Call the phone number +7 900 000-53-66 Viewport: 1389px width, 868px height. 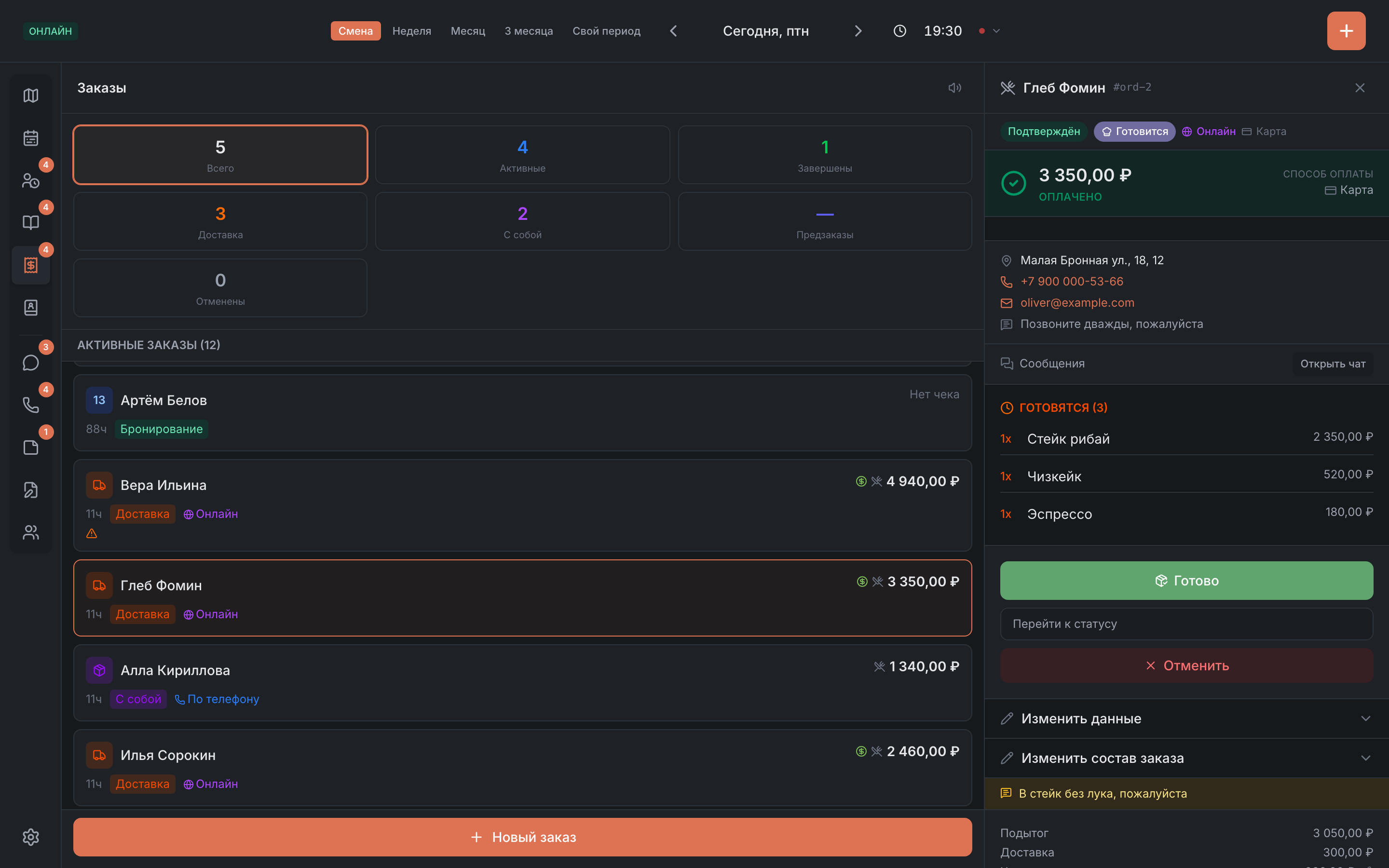click(x=1072, y=281)
